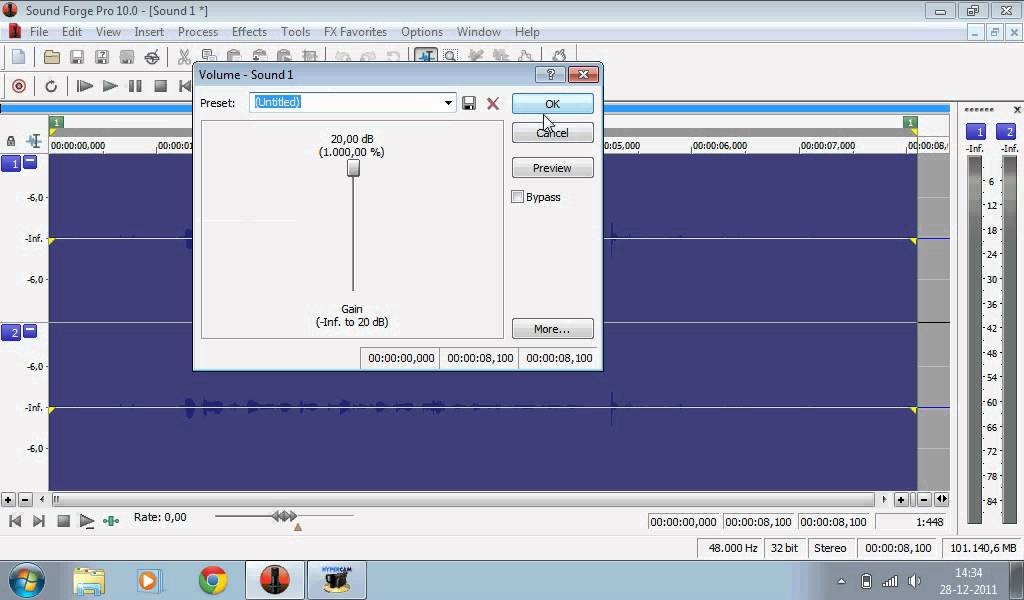
Task: Open the Edit menu
Action: (x=72, y=31)
